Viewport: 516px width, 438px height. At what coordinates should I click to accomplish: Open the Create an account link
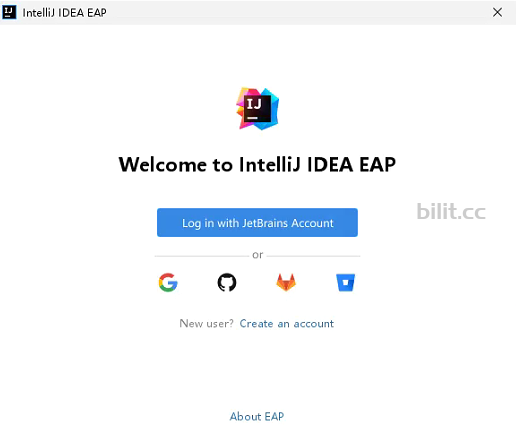point(287,324)
